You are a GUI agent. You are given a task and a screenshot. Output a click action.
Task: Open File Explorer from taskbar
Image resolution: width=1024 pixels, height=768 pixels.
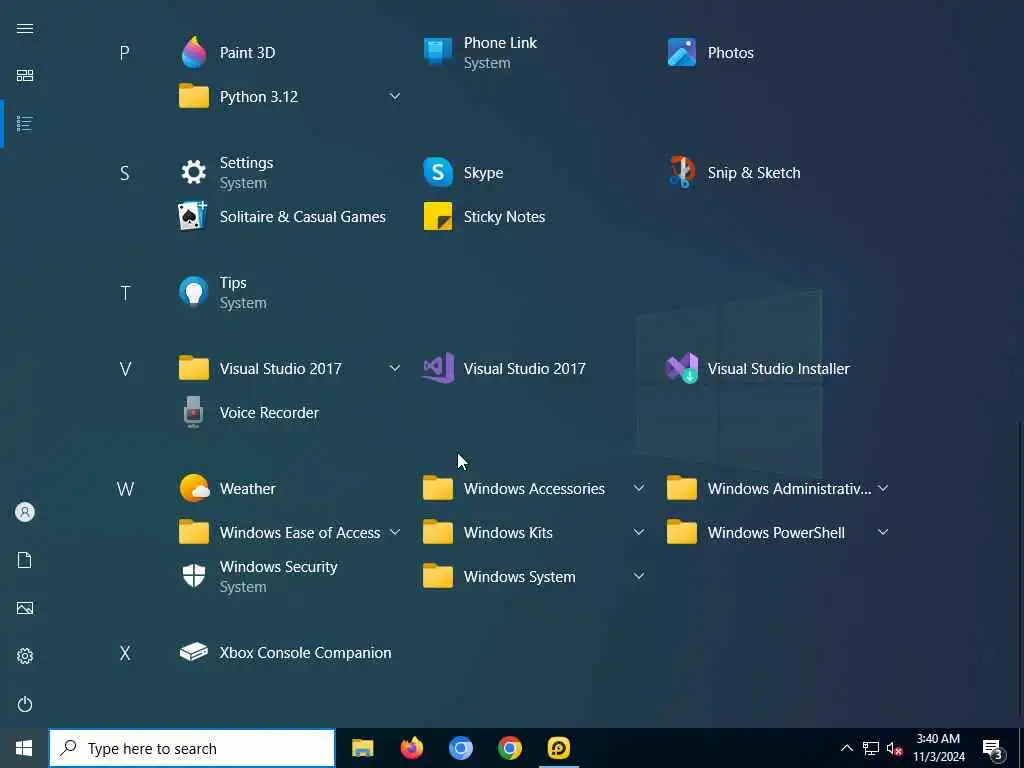point(362,748)
